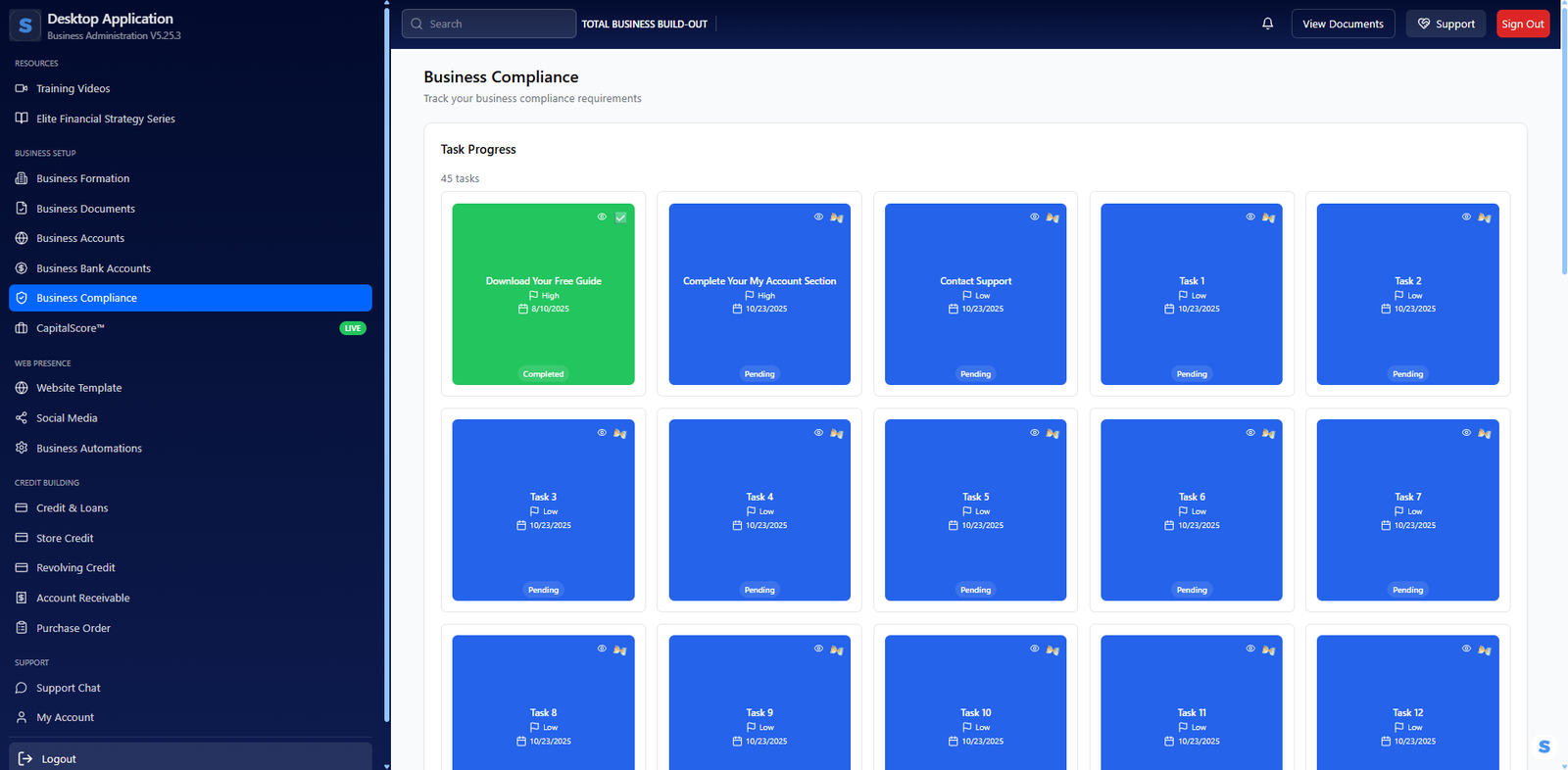Uncheck the Download Your Free Guide checkbox
The height and width of the screenshot is (770, 1568).
click(x=620, y=217)
